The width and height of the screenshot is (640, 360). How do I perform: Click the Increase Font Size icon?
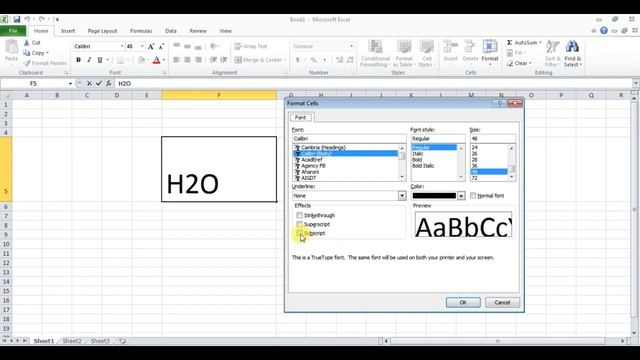tap(151, 47)
